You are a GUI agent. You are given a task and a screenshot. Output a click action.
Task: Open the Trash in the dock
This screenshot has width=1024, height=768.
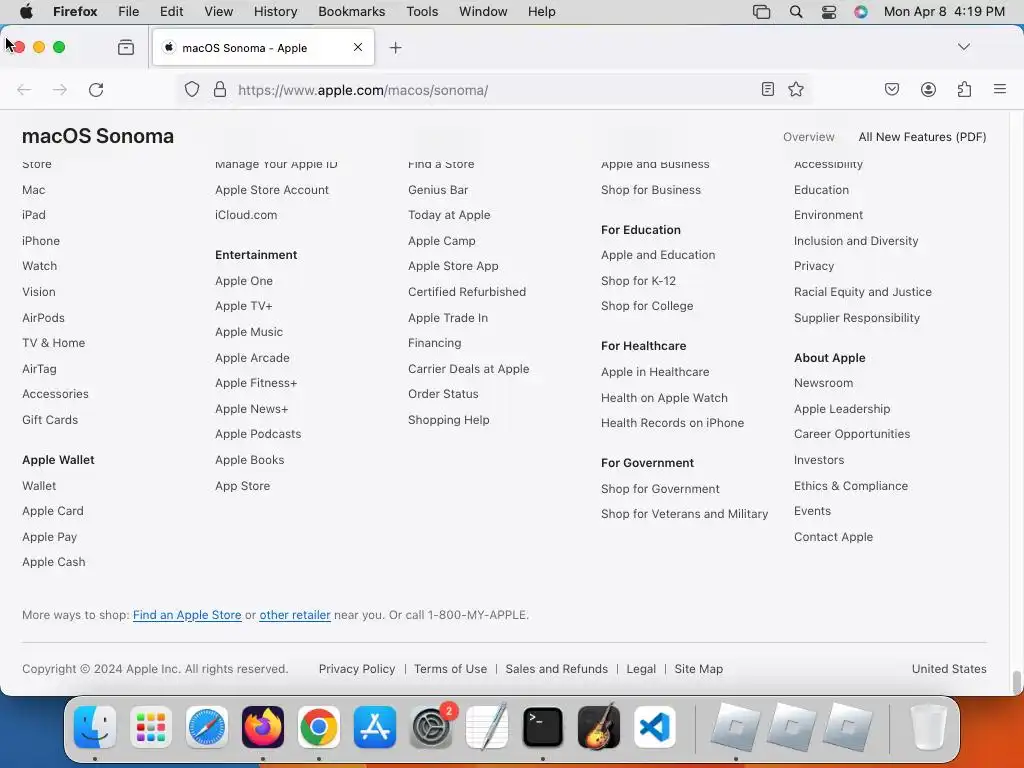(x=929, y=727)
